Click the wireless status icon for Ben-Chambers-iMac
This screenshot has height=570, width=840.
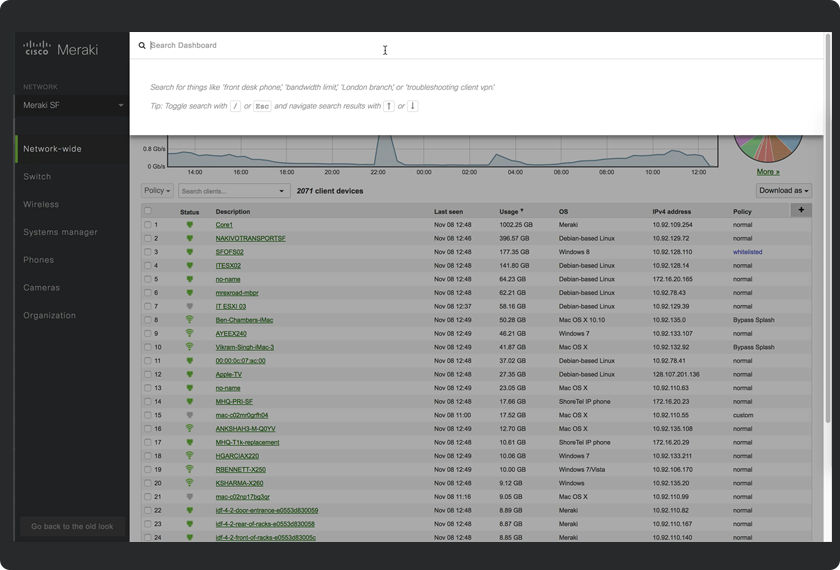click(189, 320)
